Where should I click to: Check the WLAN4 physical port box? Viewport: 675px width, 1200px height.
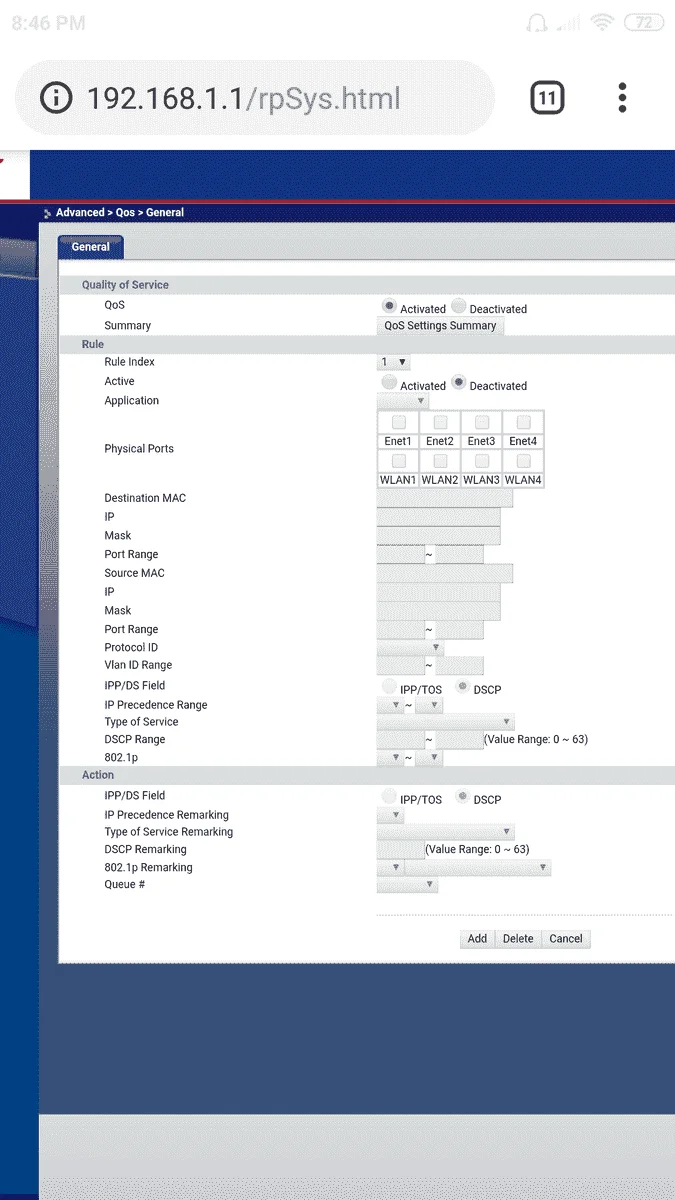pos(523,461)
